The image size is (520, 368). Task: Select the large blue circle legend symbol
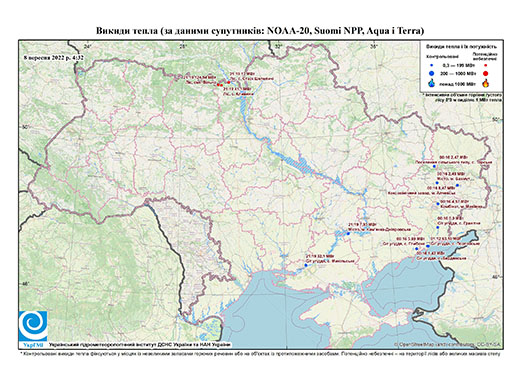click(x=432, y=73)
